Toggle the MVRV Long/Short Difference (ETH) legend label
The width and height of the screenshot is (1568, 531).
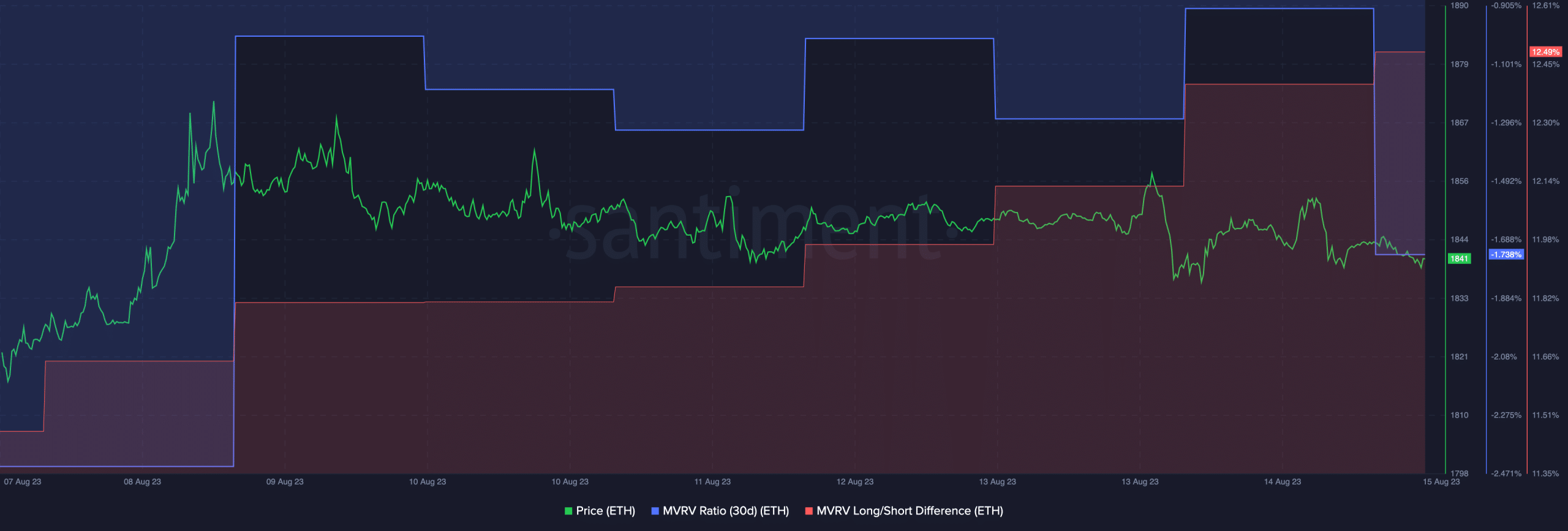910,511
